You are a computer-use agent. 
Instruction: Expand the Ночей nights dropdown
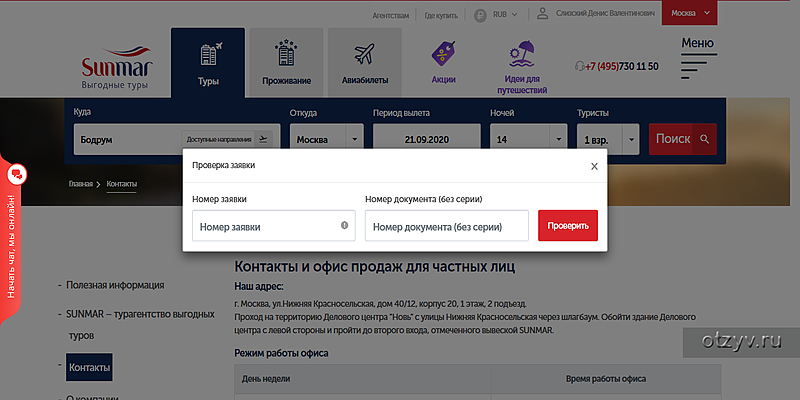528,139
